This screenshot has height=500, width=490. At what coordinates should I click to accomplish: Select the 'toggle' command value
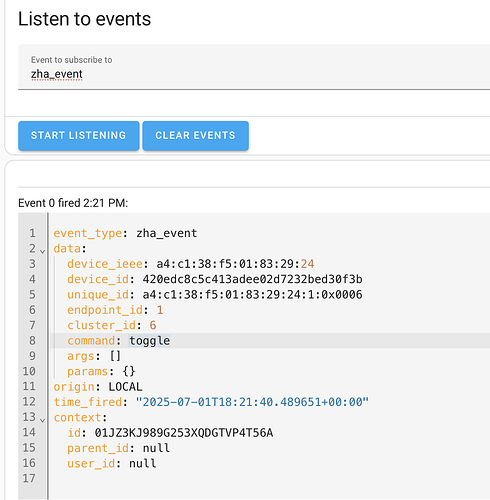pos(149,341)
